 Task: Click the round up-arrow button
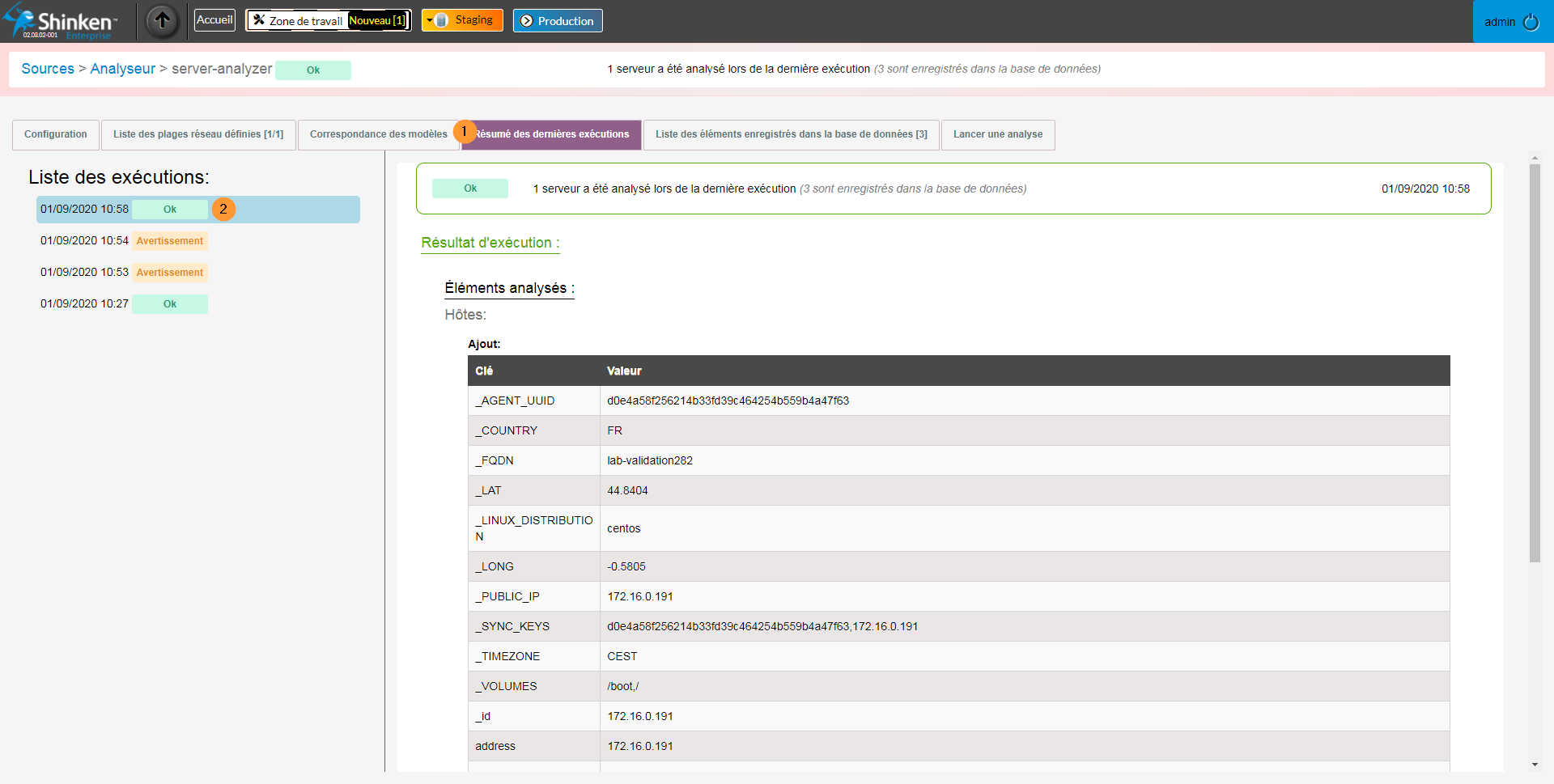[x=162, y=21]
